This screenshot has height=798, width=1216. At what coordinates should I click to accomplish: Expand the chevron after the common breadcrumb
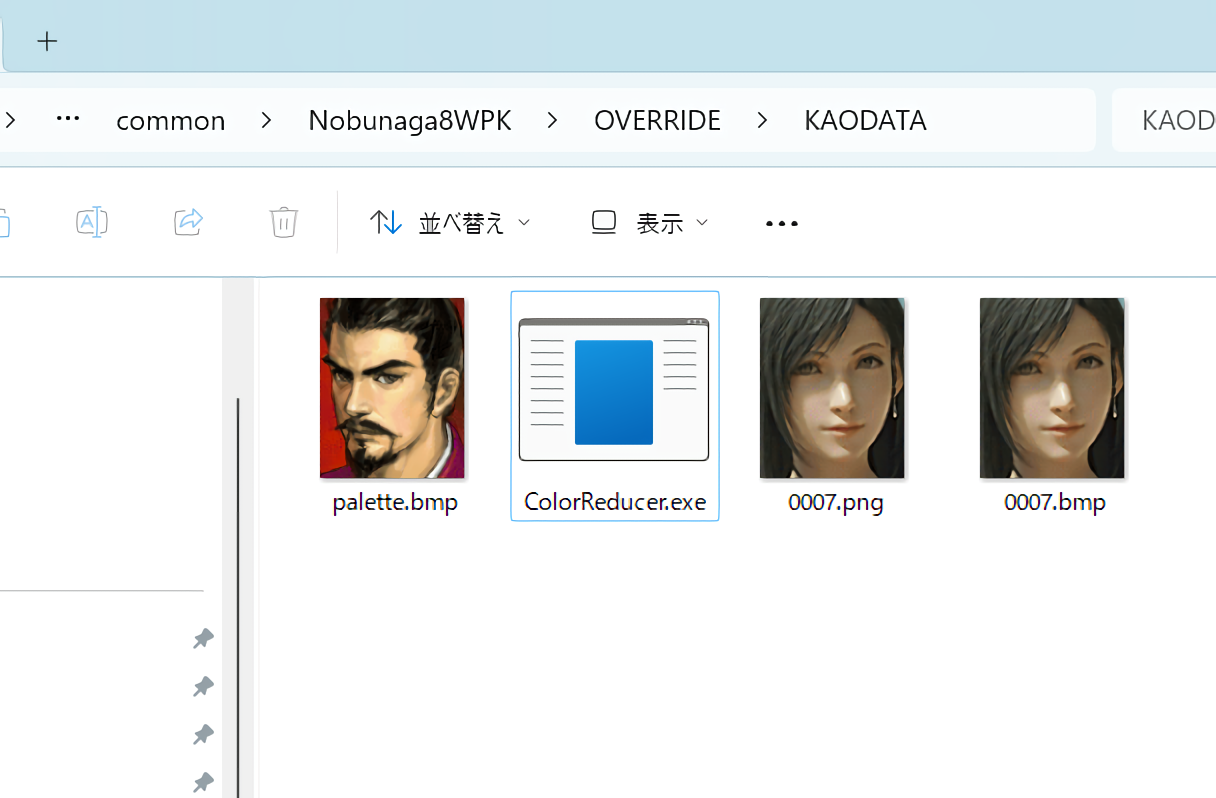(x=266, y=121)
